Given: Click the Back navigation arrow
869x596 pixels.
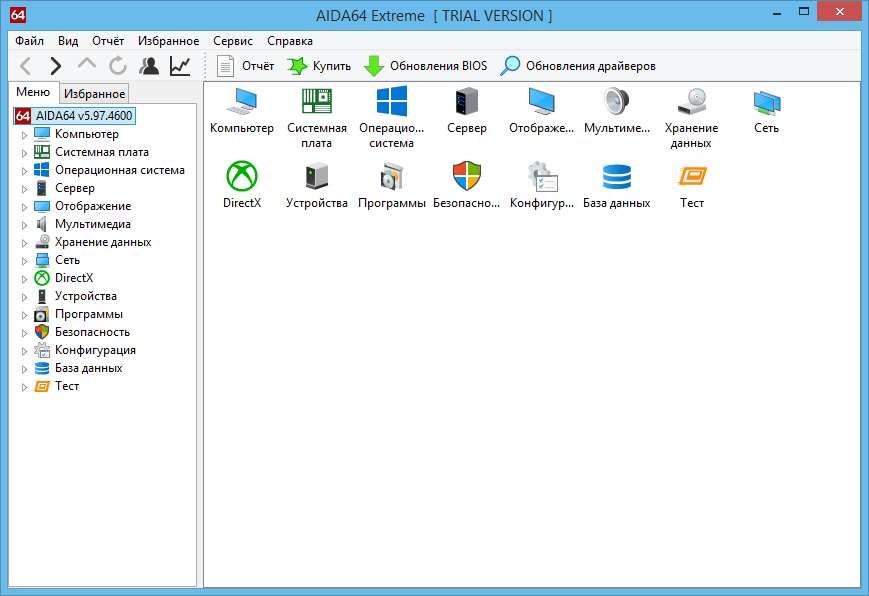Looking at the screenshot, I should click(x=25, y=66).
